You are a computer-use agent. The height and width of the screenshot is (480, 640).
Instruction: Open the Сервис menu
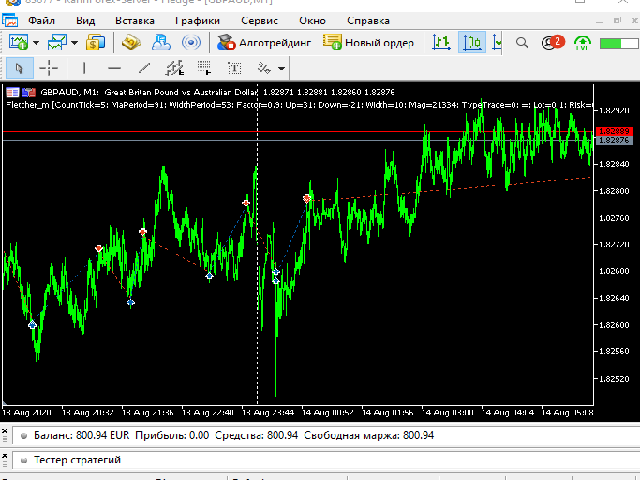coord(260,19)
